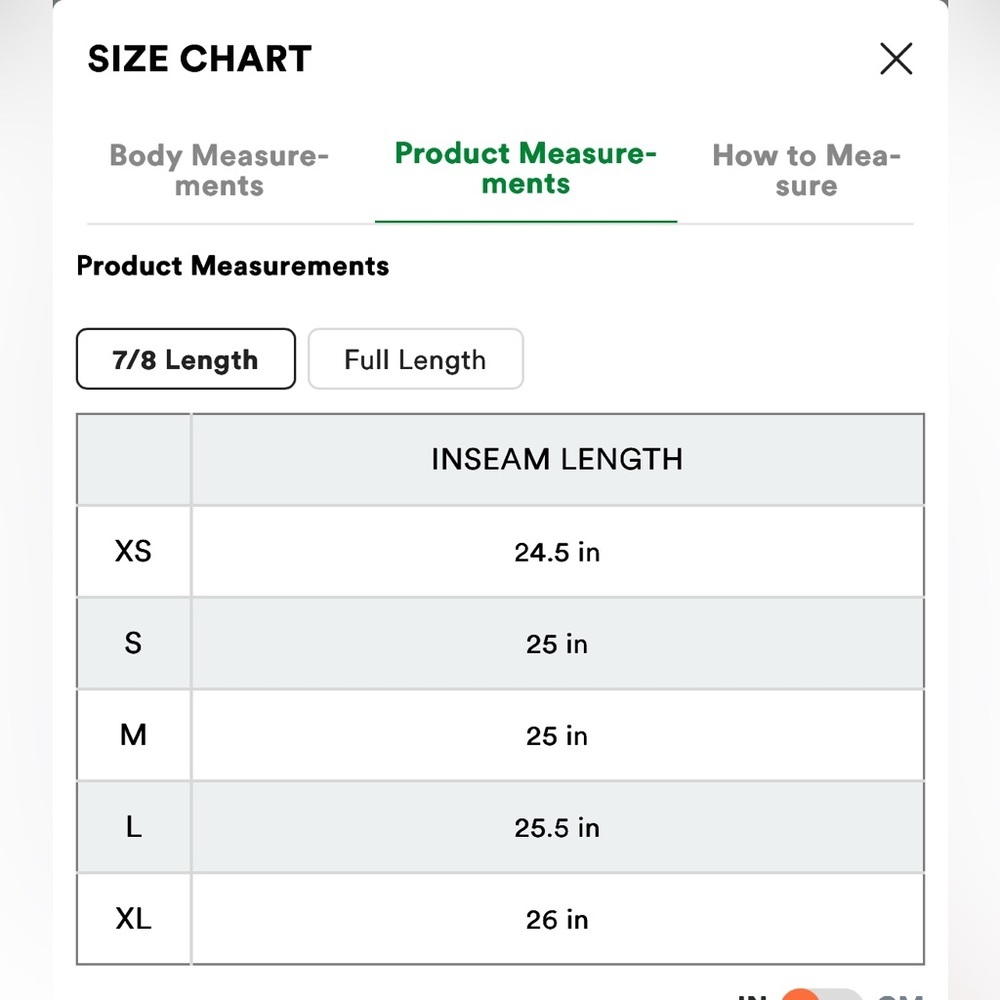Screen dimensions: 1000x1000
Task: Click the INSEAM LENGTH column header
Action: 557,459
